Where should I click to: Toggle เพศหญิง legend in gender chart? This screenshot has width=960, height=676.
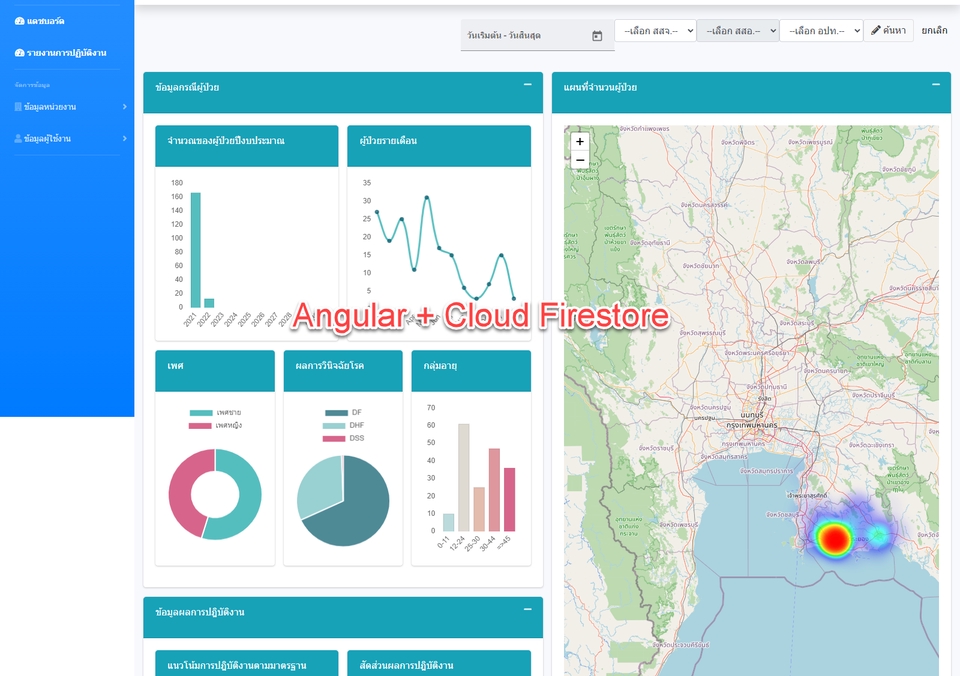point(216,426)
